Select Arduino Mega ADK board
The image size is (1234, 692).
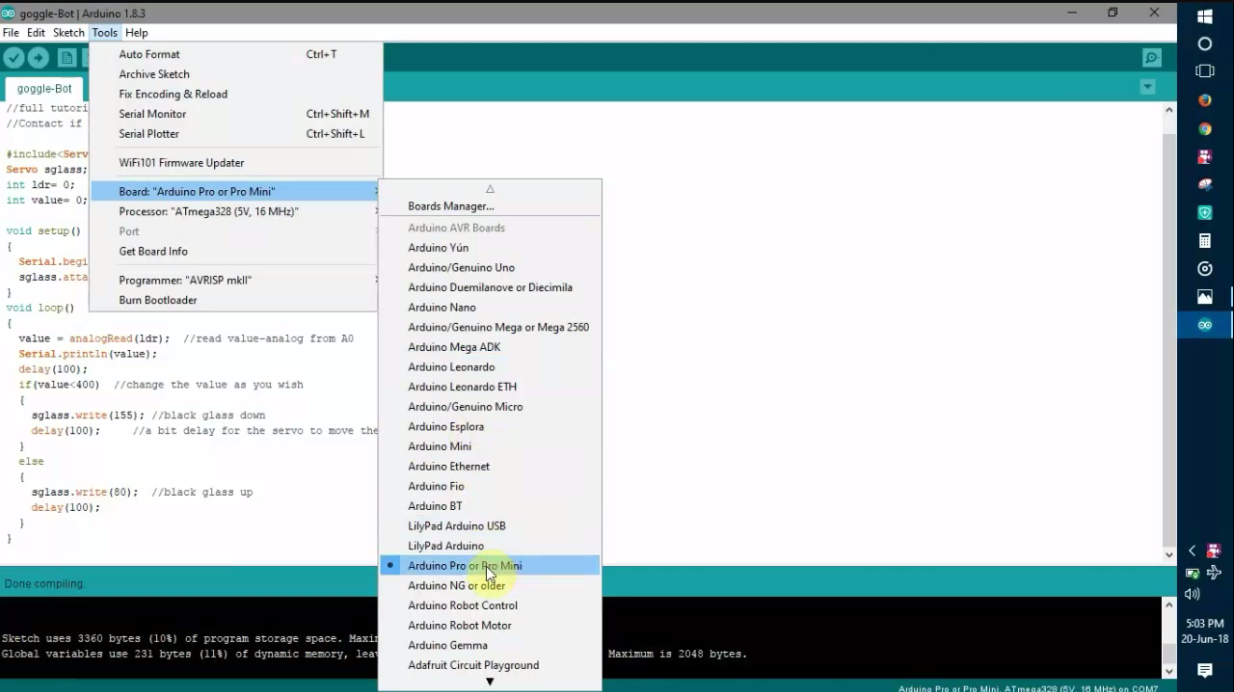(x=490, y=347)
